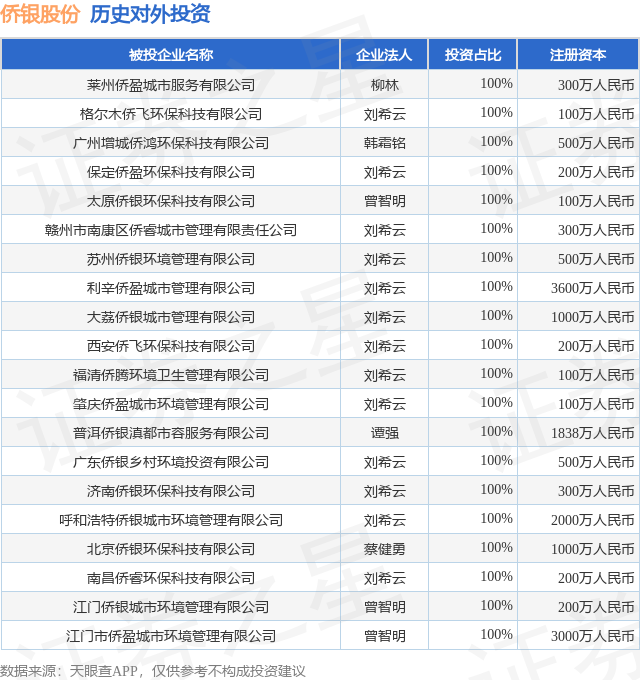Click 刘希云 in the 格尔木侨飞 row

(x=385, y=114)
